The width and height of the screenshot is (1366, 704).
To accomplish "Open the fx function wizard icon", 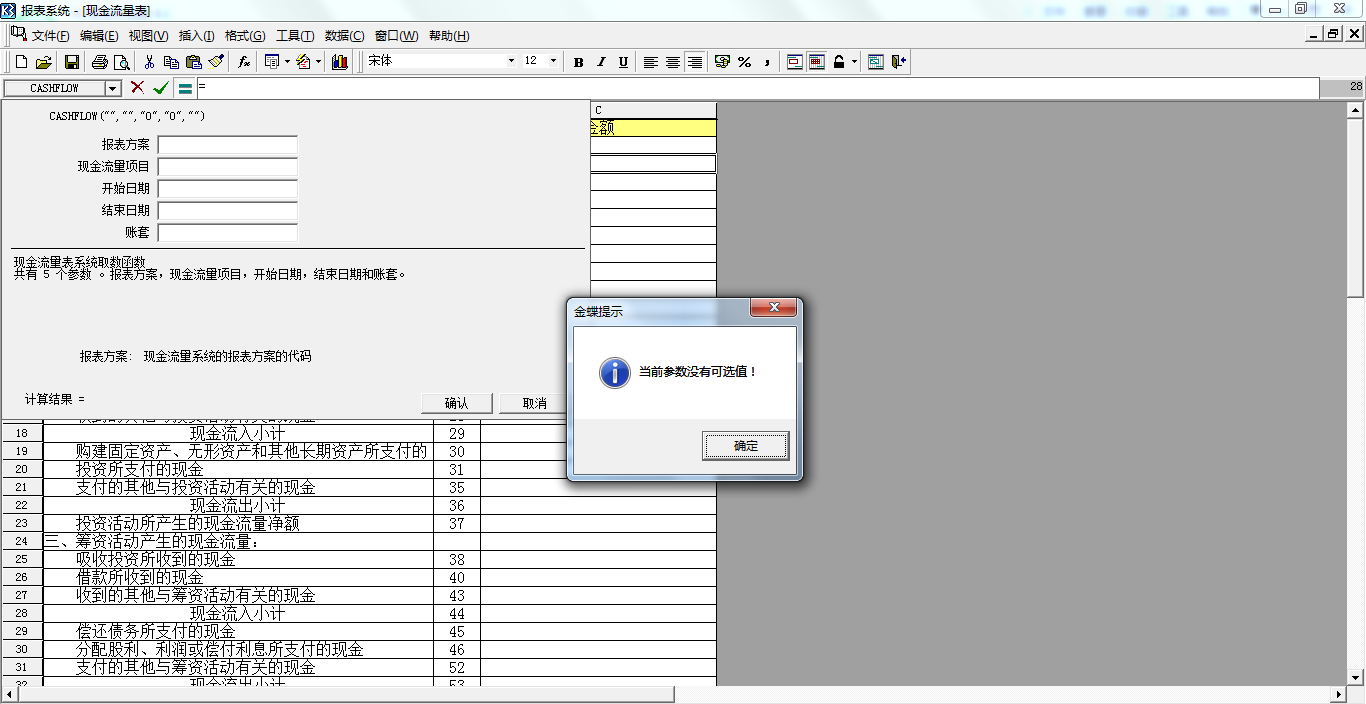I will pyautogui.click(x=244, y=62).
